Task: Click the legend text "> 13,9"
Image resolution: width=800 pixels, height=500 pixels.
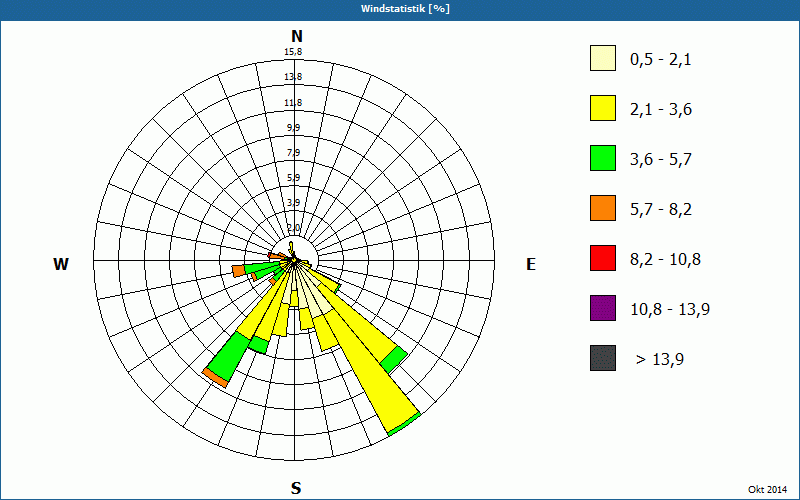Action: point(660,360)
